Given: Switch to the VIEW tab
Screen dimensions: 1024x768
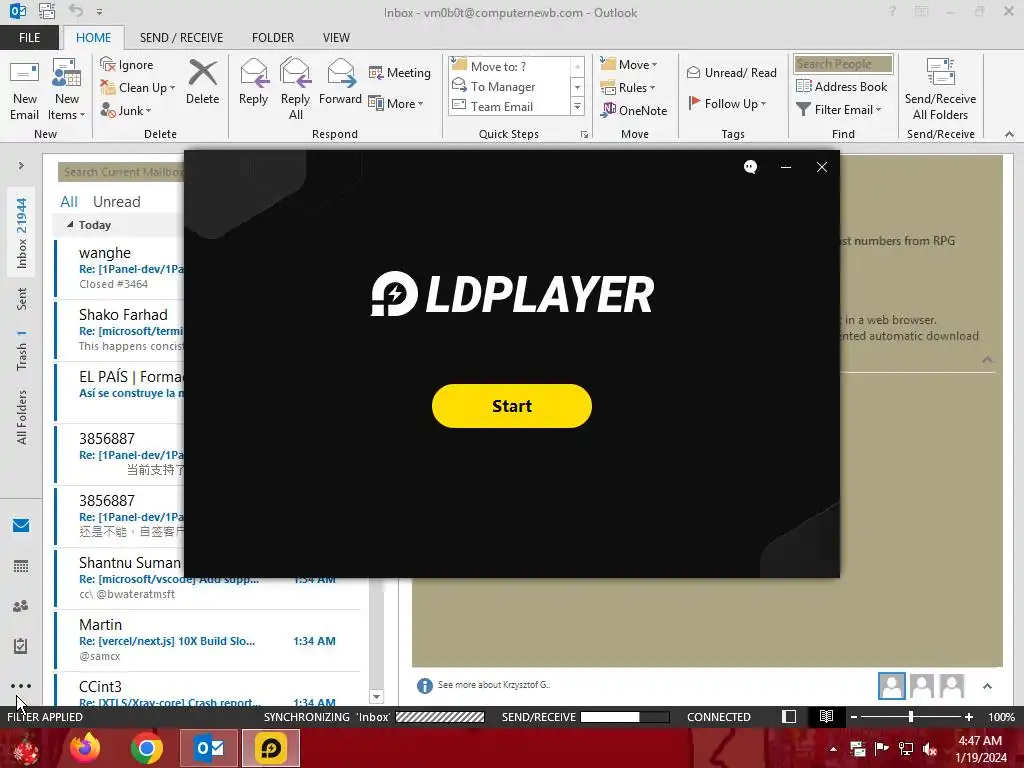Looking at the screenshot, I should coord(336,38).
